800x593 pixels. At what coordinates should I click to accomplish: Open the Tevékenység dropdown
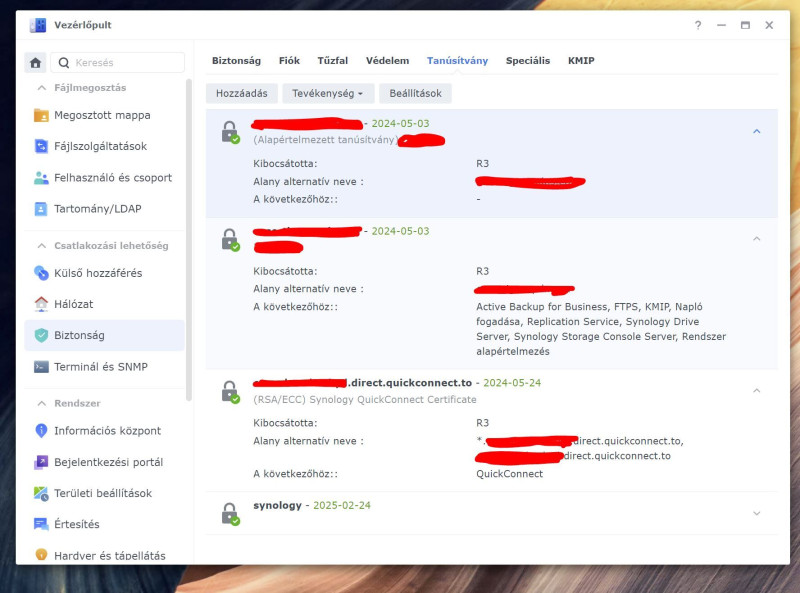328,93
